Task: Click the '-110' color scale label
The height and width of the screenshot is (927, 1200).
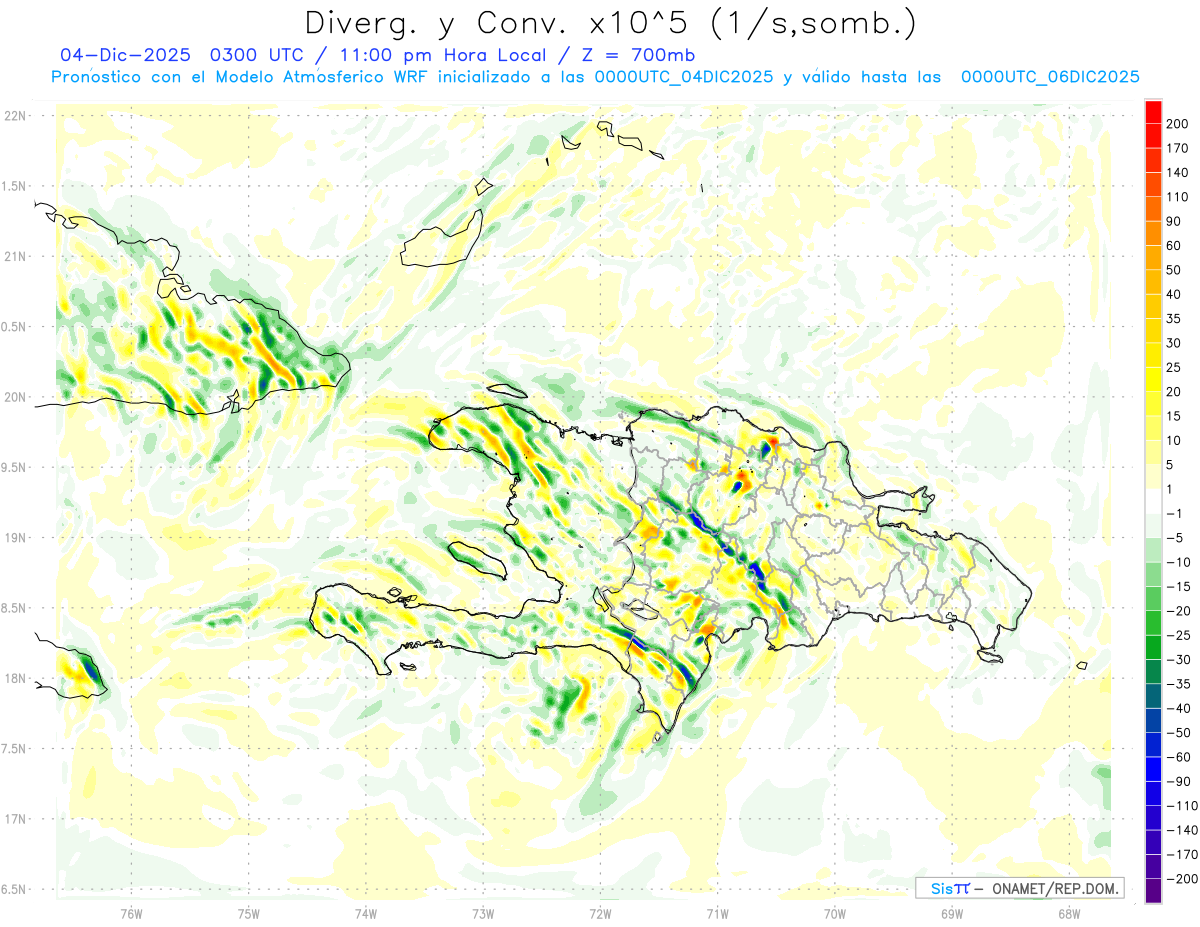Action: pos(1183,806)
